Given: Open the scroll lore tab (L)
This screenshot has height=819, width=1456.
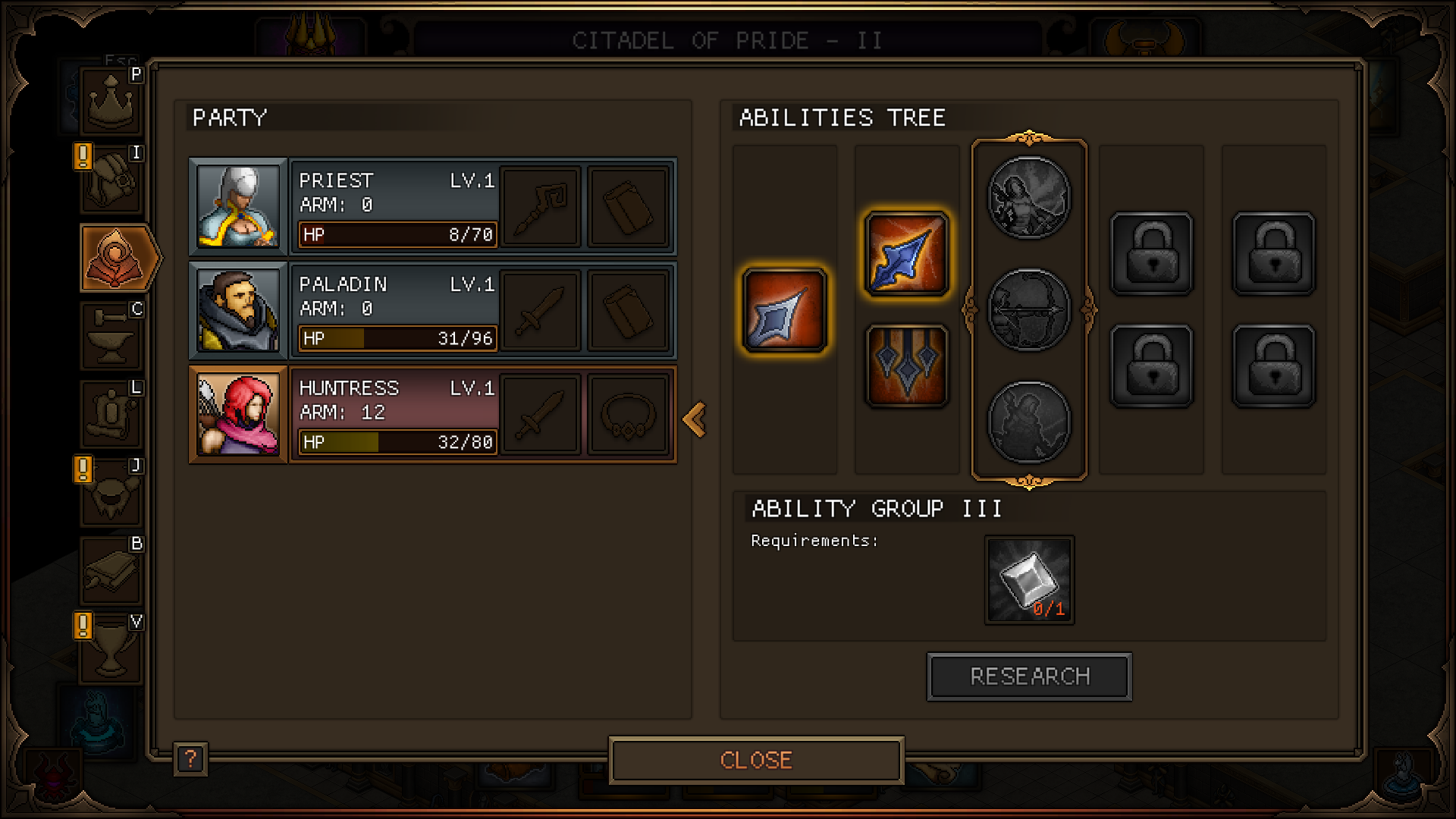Looking at the screenshot, I should [111, 414].
